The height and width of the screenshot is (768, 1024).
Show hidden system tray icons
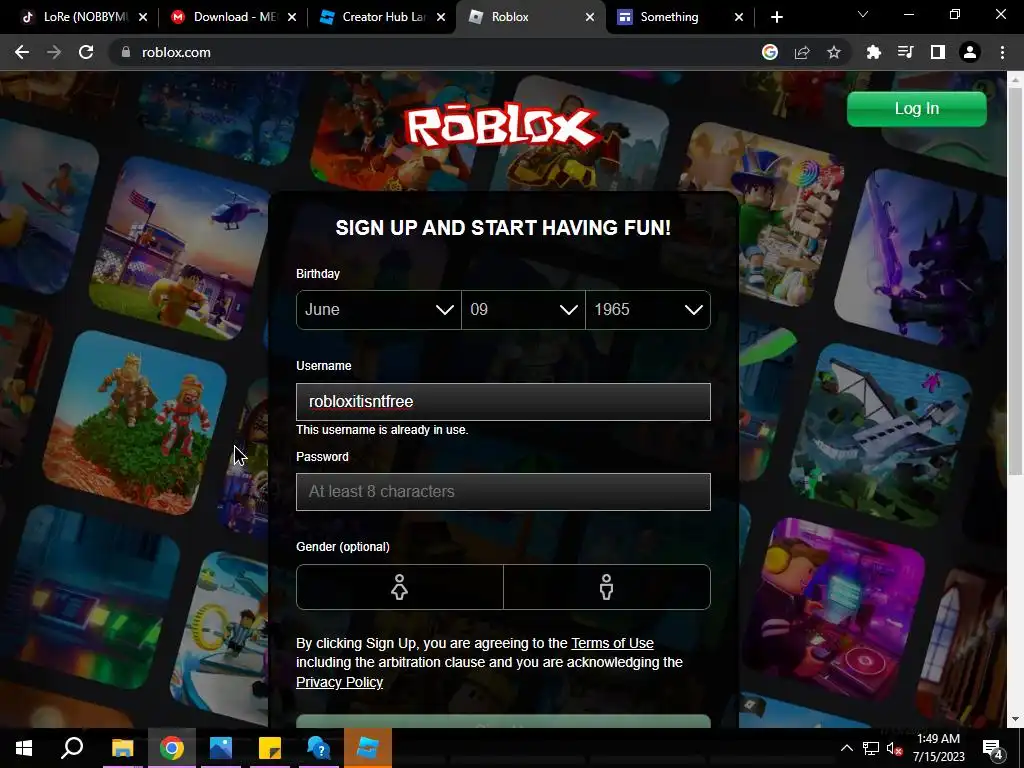[x=846, y=748]
